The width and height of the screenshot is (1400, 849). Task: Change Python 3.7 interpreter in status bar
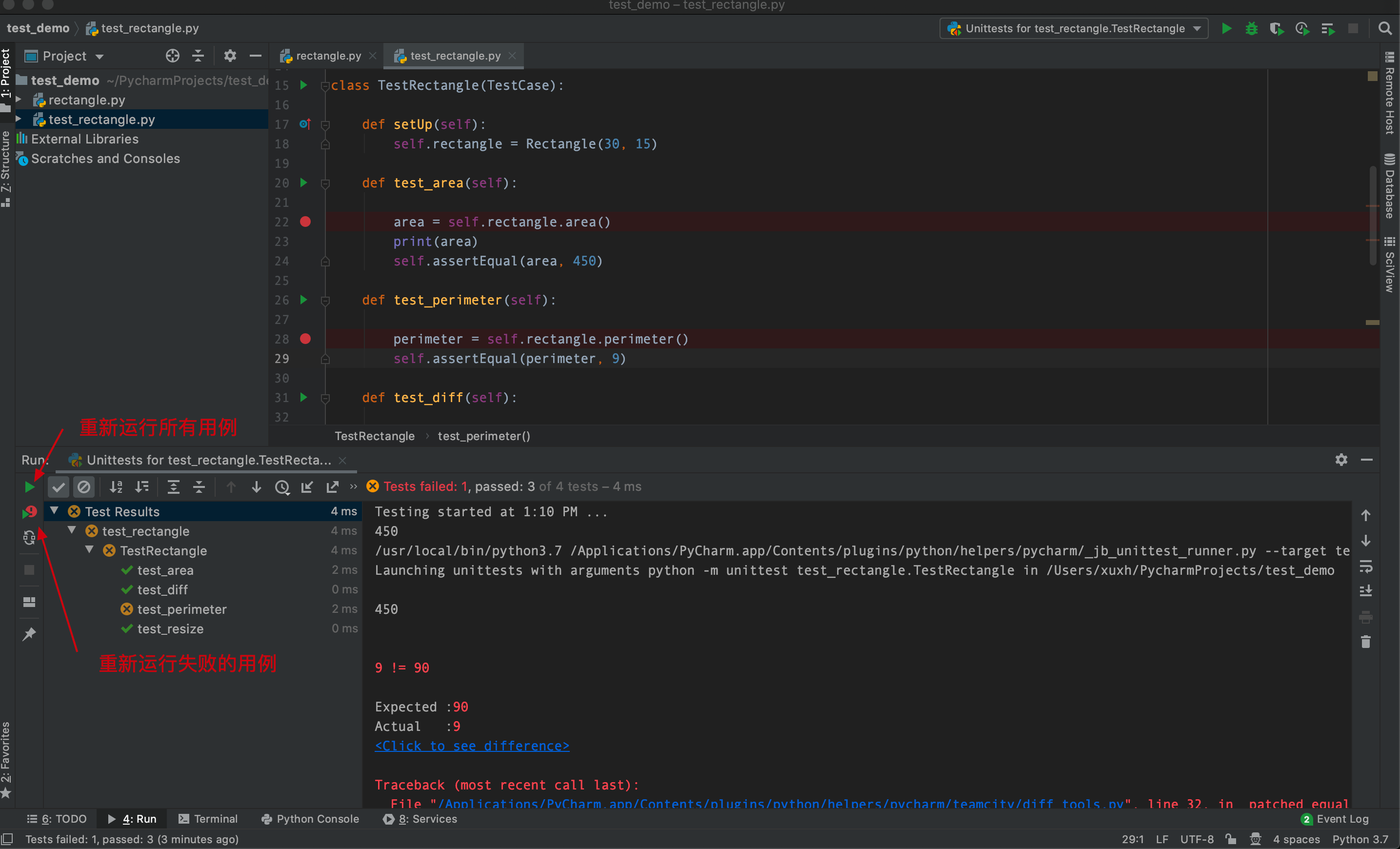click(x=1360, y=839)
